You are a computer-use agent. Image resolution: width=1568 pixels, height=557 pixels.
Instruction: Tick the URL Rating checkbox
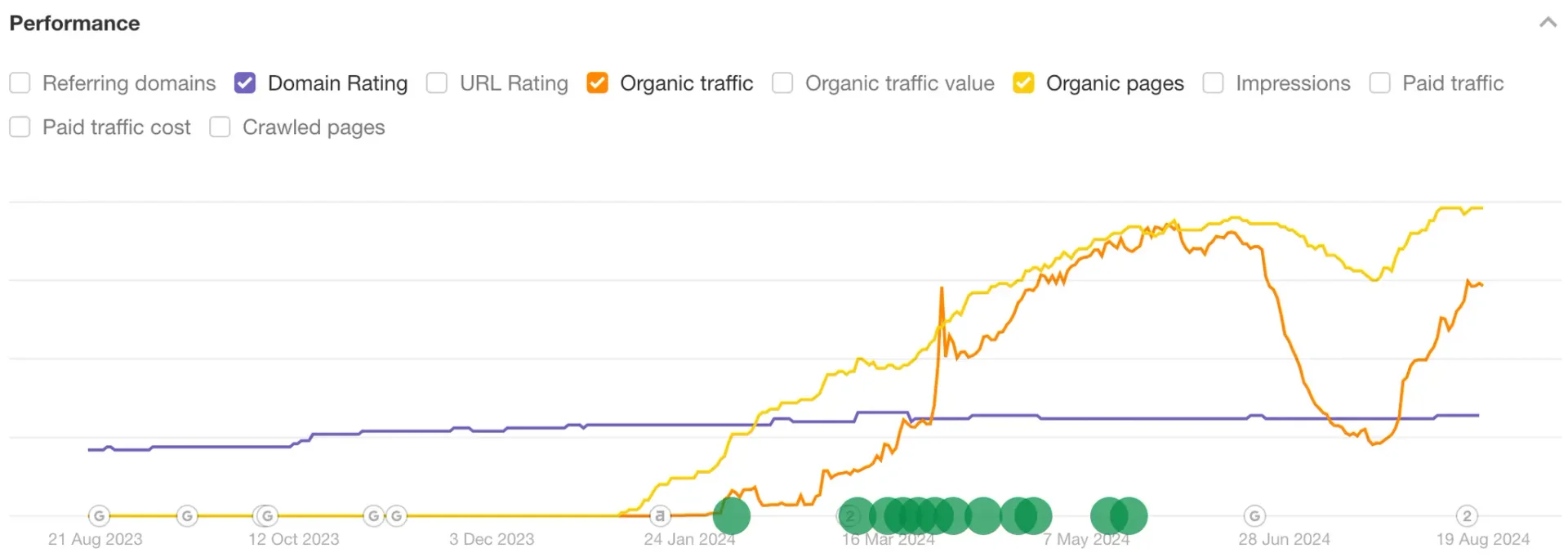[x=437, y=83]
